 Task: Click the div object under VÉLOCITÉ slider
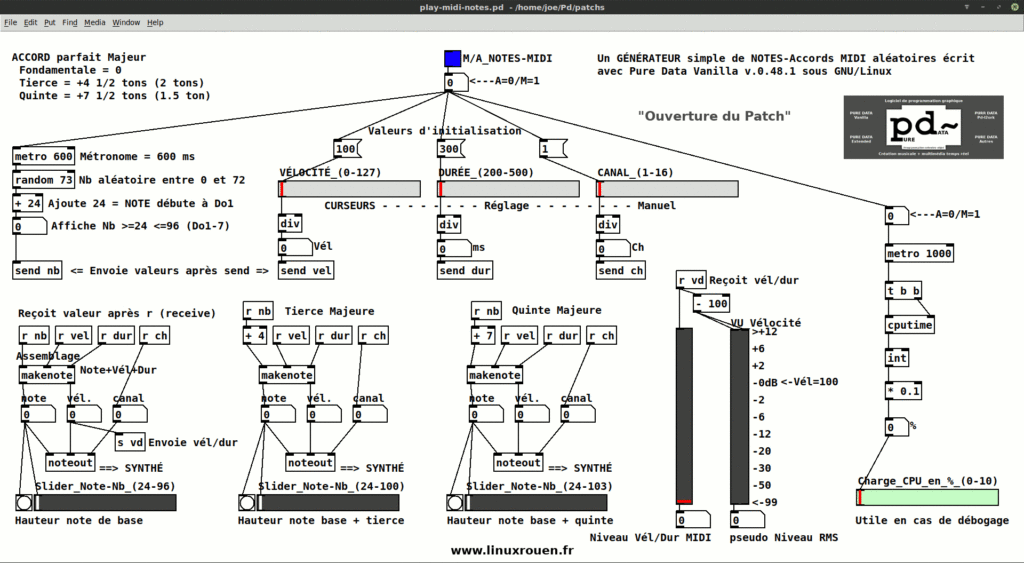(290, 224)
